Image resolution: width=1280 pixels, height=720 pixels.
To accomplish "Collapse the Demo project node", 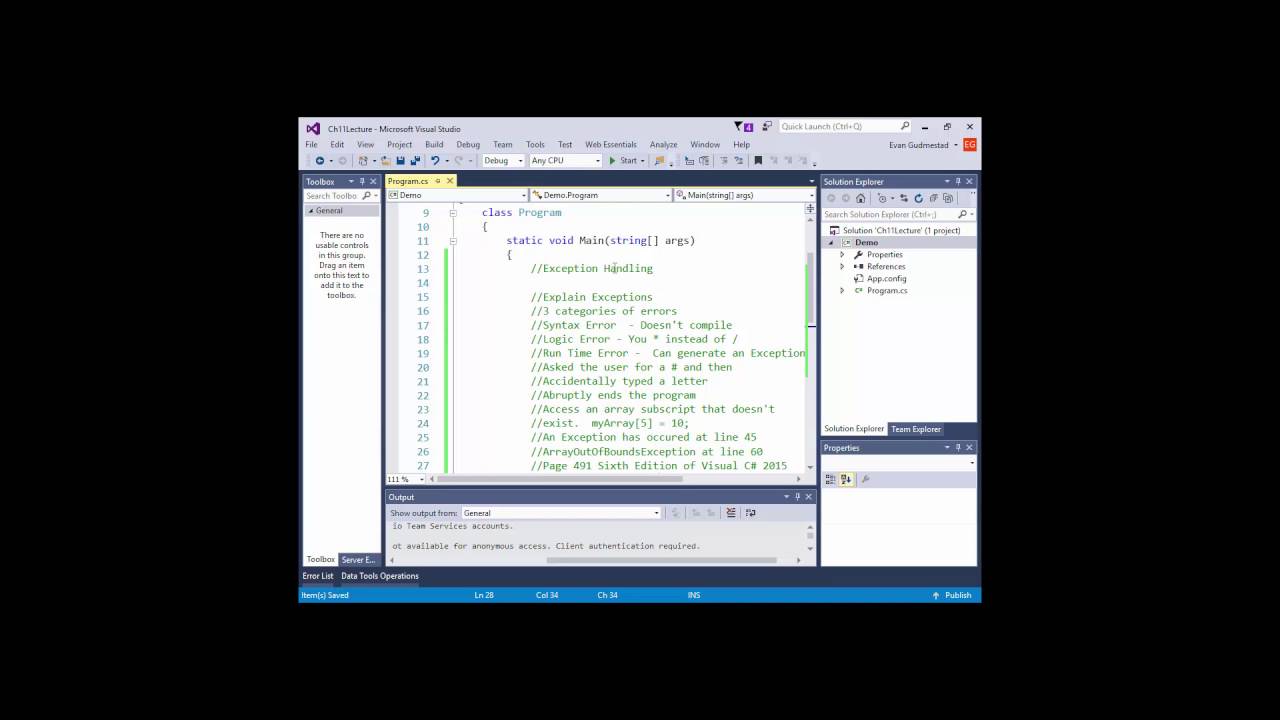I will coord(831,243).
